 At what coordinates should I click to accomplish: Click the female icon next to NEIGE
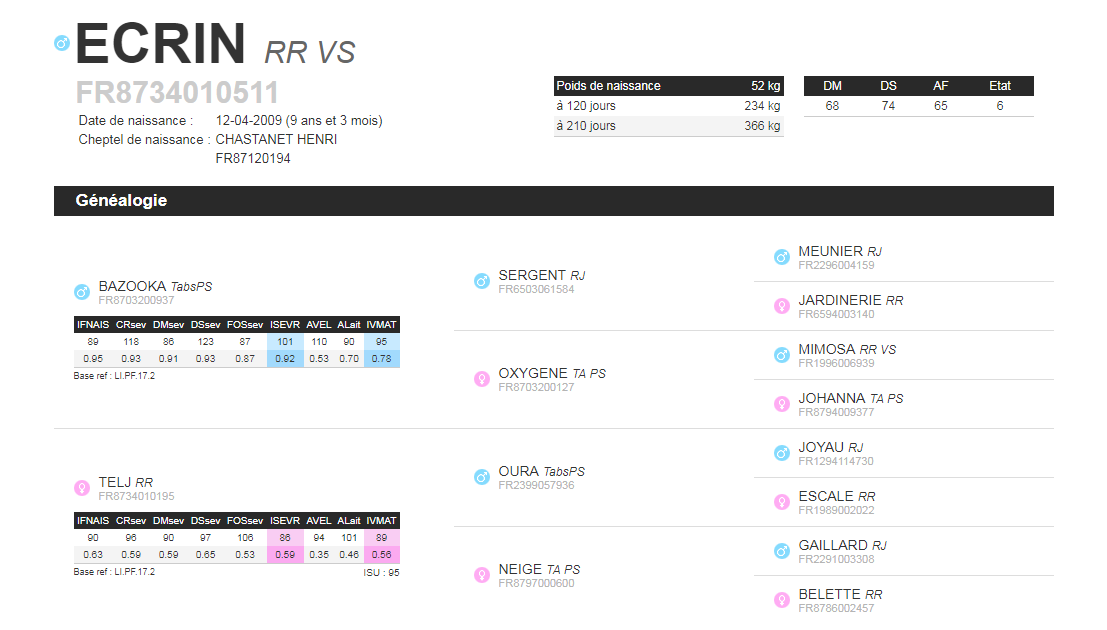point(482,575)
